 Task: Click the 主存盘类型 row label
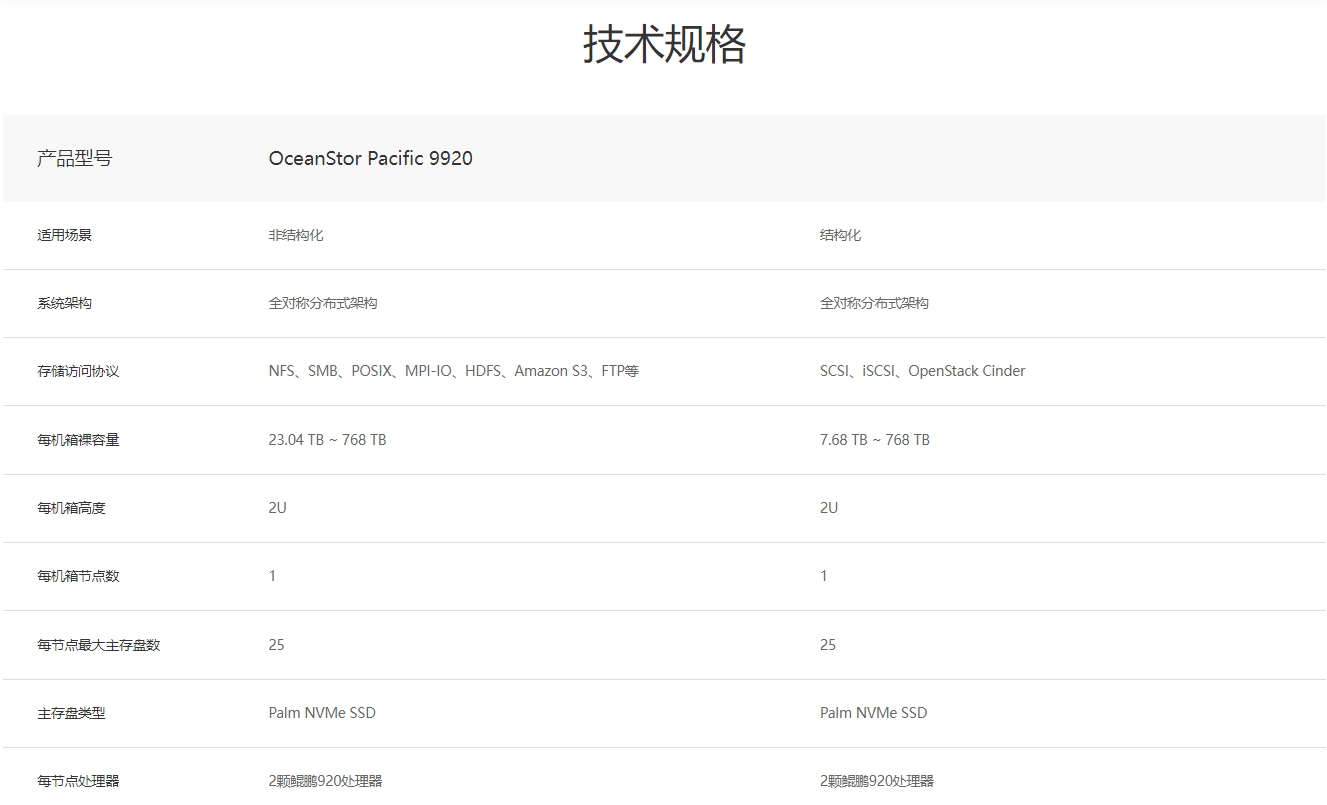tap(71, 713)
